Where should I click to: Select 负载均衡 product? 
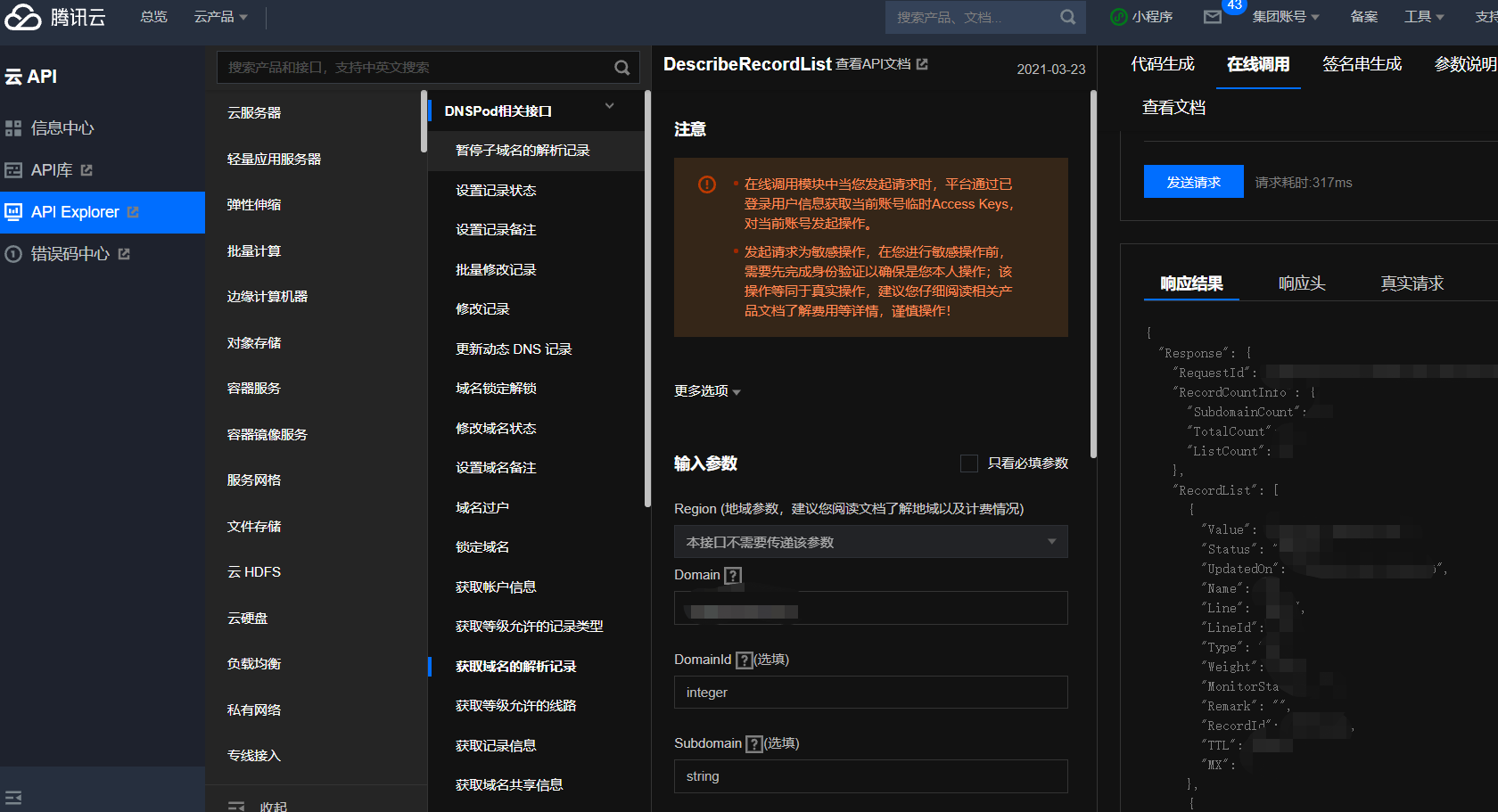click(x=254, y=664)
